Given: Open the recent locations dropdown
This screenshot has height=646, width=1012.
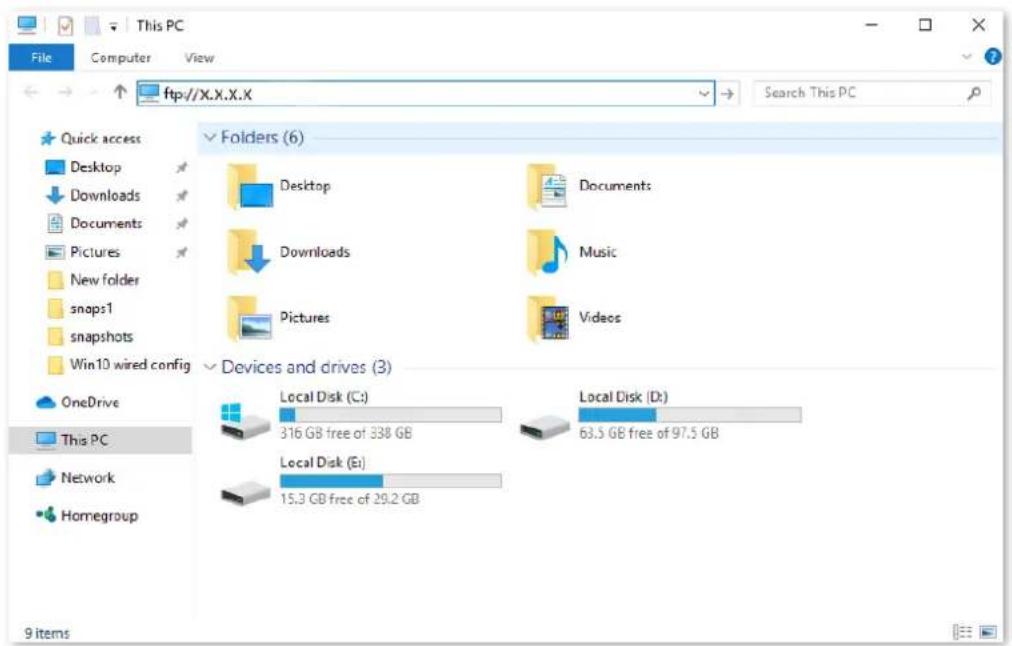Looking at the screenshot, I should pos(94,93).
